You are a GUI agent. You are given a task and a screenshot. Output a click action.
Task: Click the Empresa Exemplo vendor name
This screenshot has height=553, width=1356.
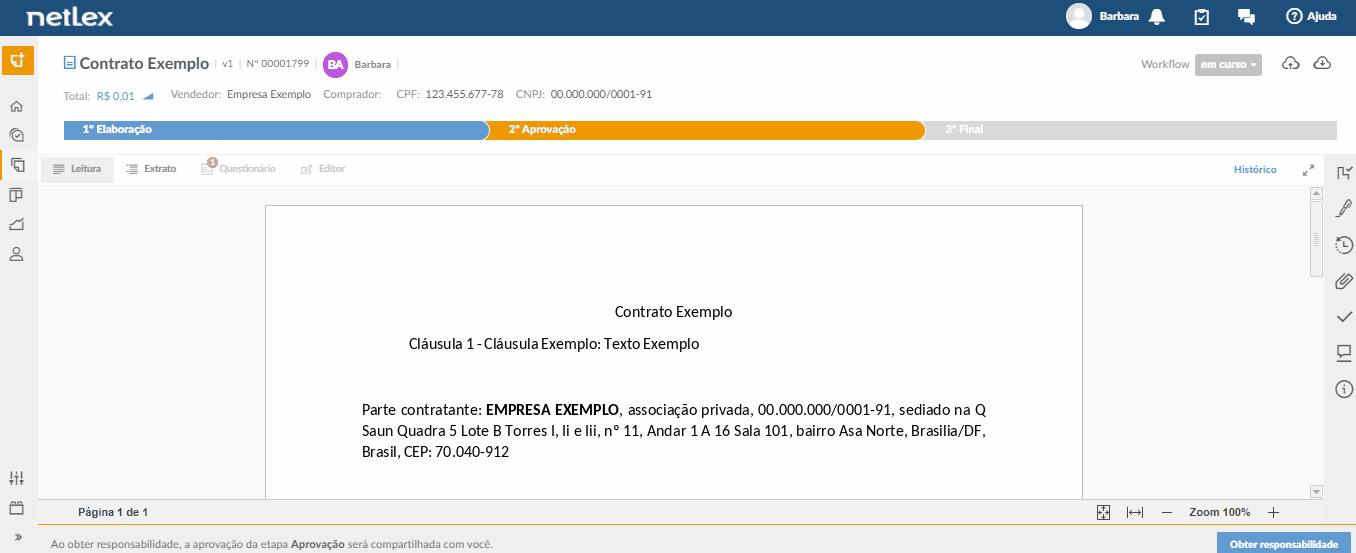click(x=269, y=95)
